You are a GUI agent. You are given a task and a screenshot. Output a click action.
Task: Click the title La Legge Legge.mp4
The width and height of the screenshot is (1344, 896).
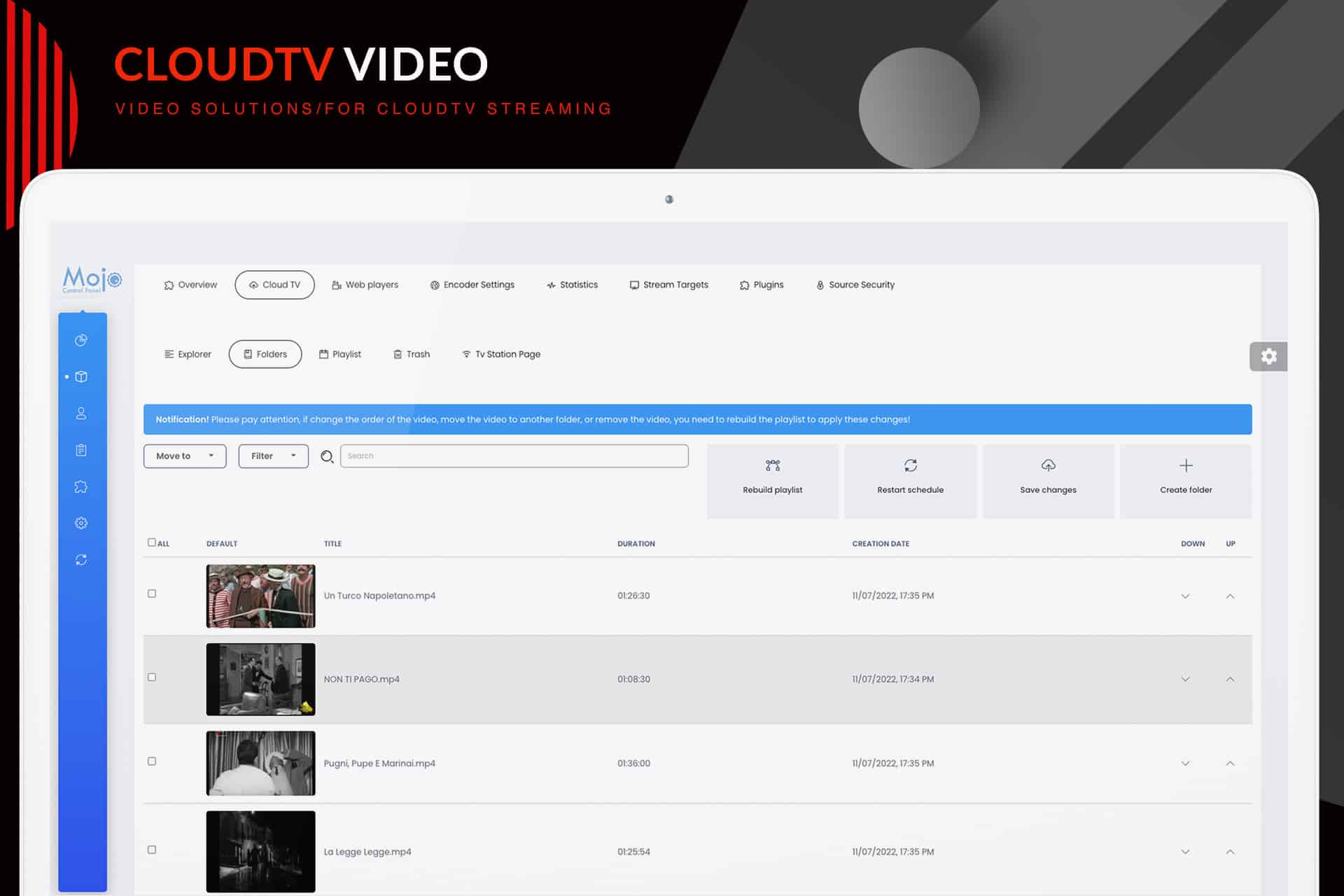point(367,852)
